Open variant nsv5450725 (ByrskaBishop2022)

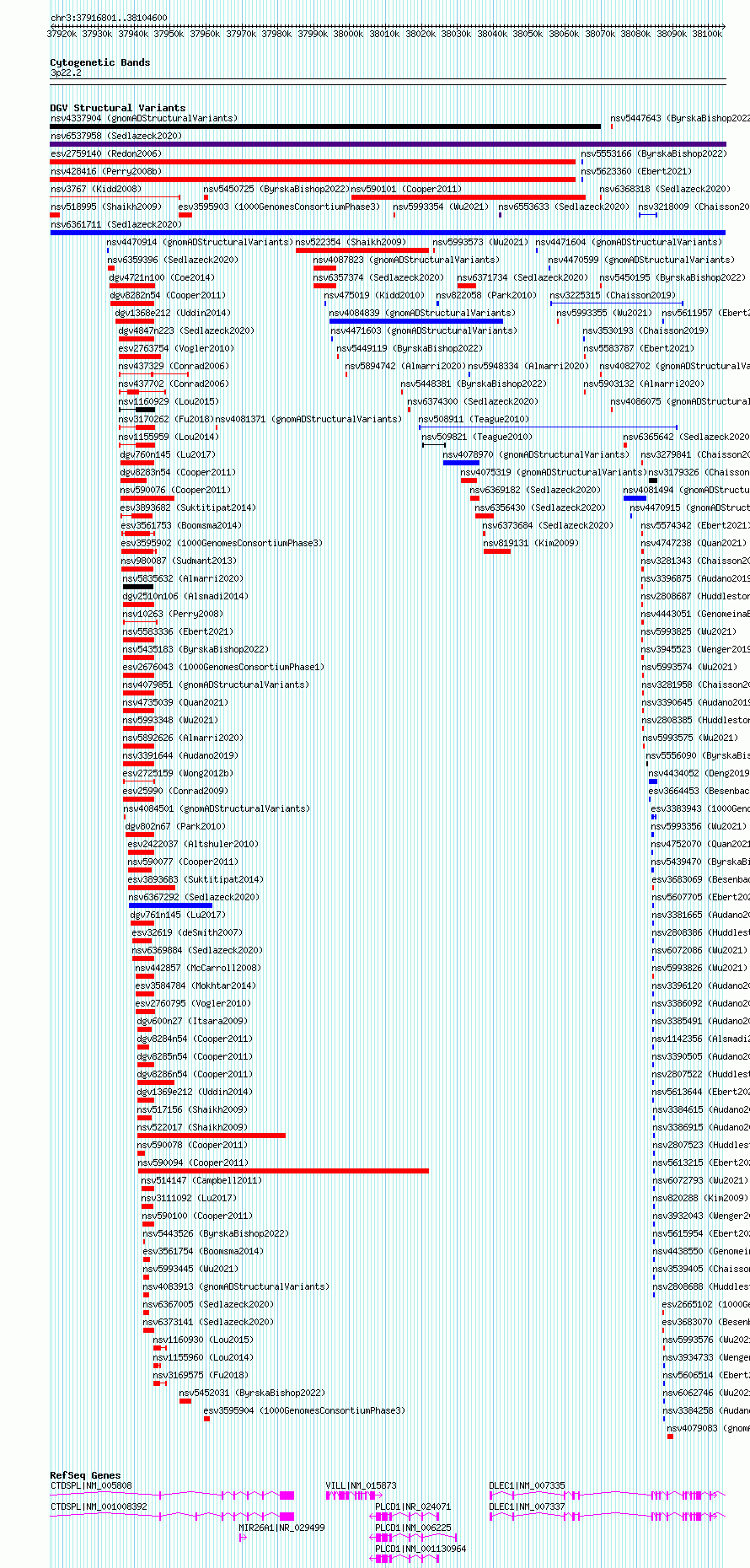click(x=276, y=189)
